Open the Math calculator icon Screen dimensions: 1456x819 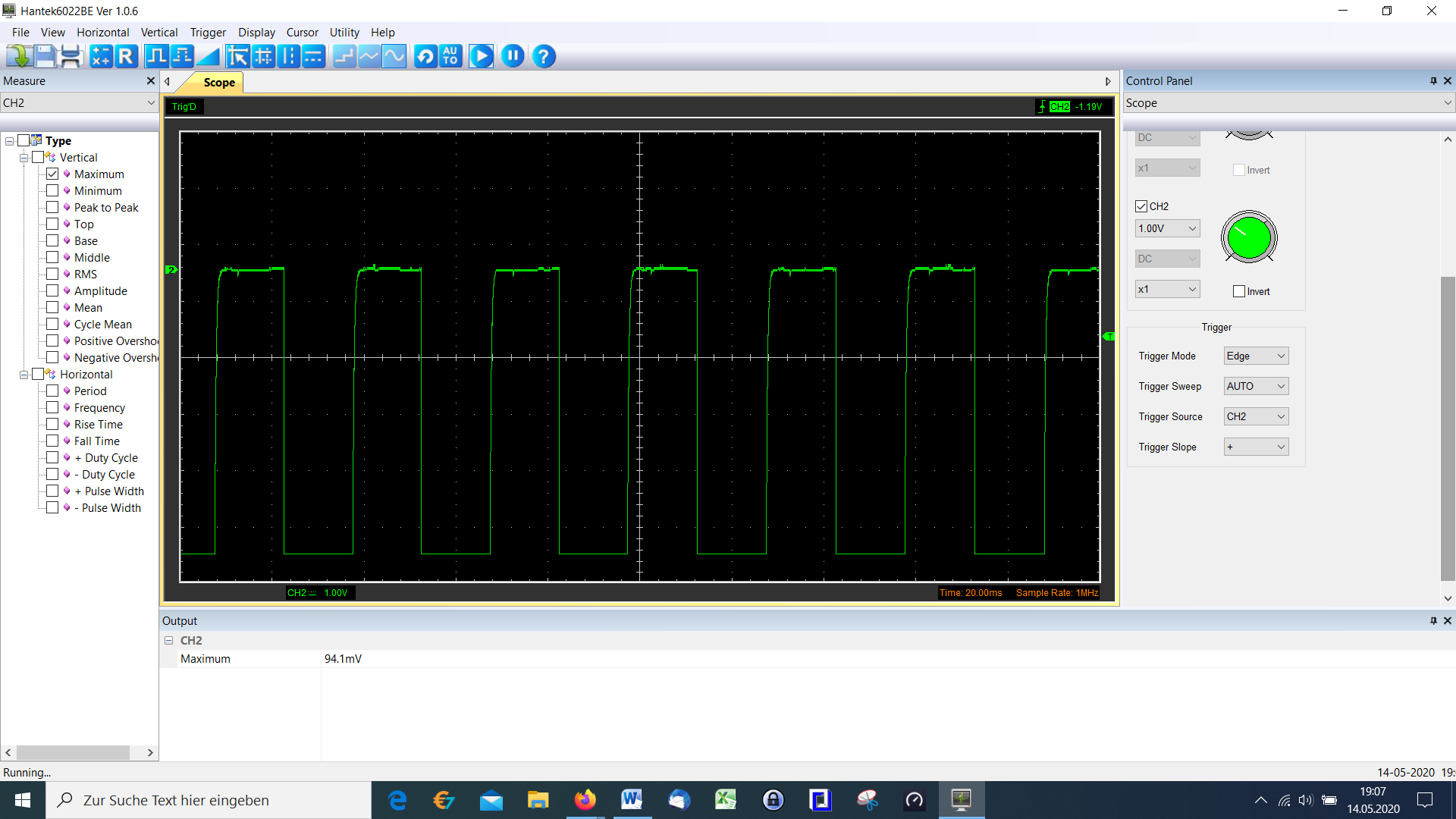(100, 56)
